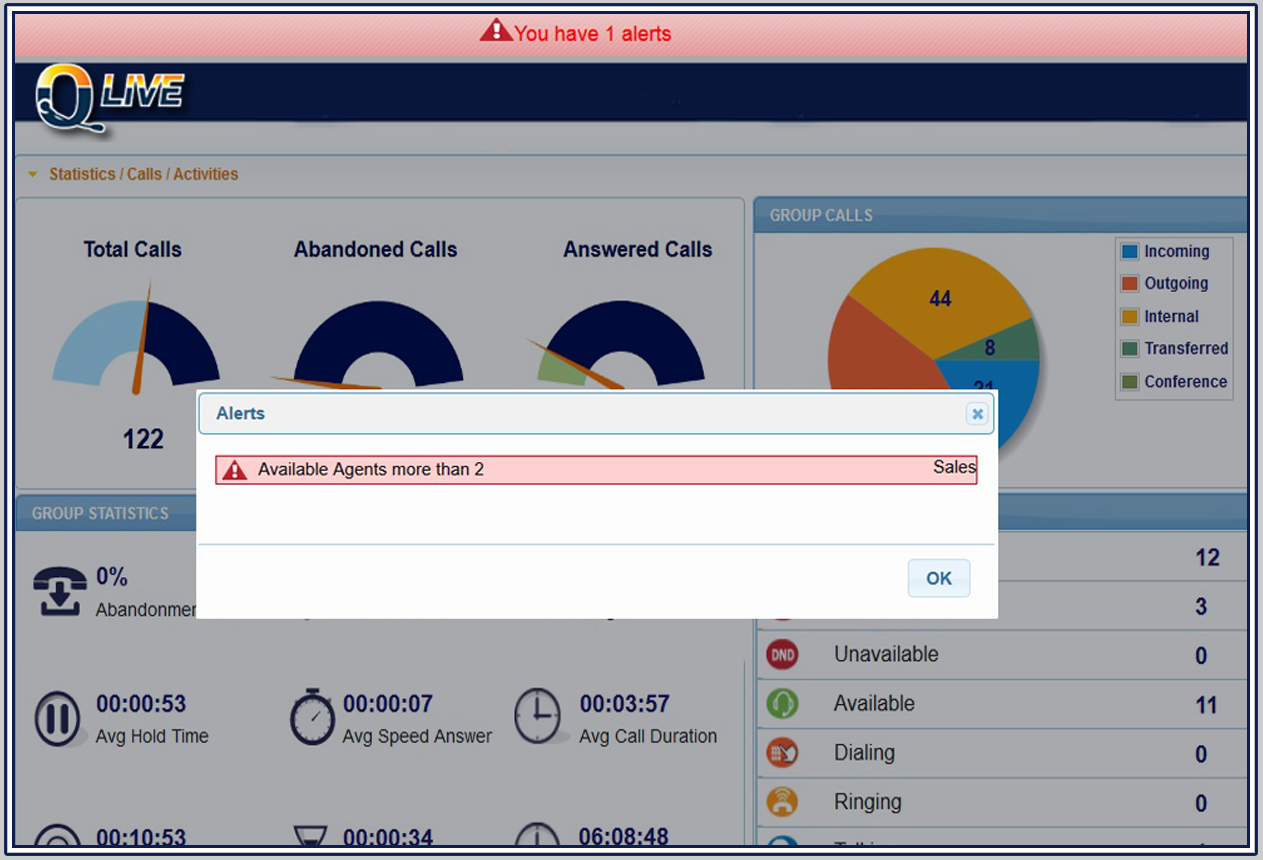
Task: Open the 'You have 1 alerts' notification
Action: (x=592, y=34)
